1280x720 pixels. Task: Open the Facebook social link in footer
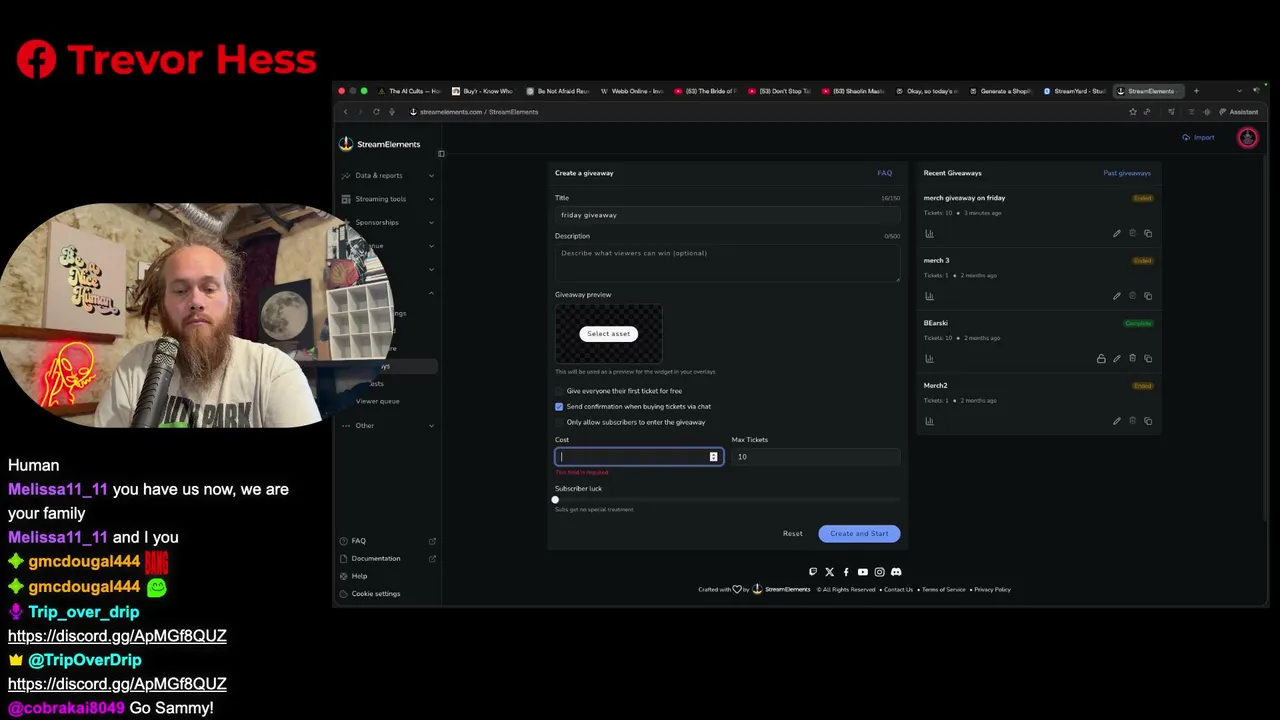tap(846, 572)
